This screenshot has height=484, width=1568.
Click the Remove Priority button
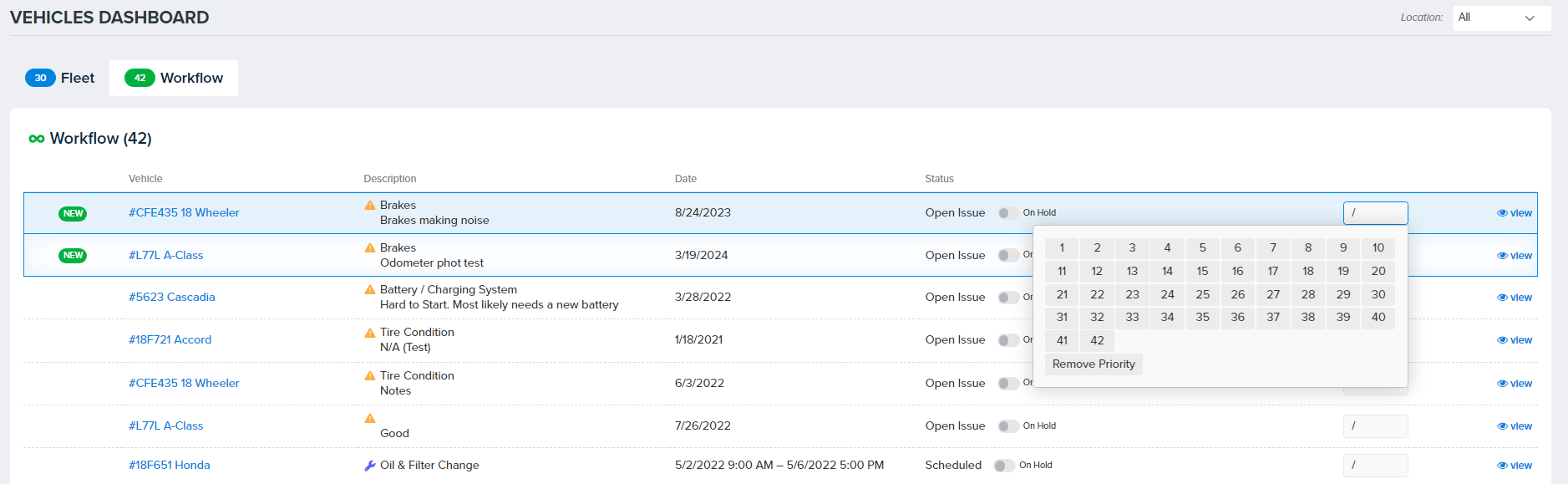1094,364
